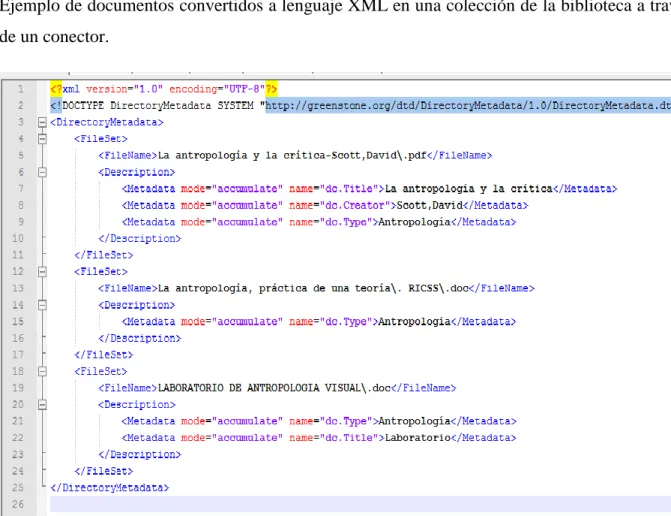671x516 pixels.
Task: Click the closing FileSet tag on line 11
Action: coord(104,255)
